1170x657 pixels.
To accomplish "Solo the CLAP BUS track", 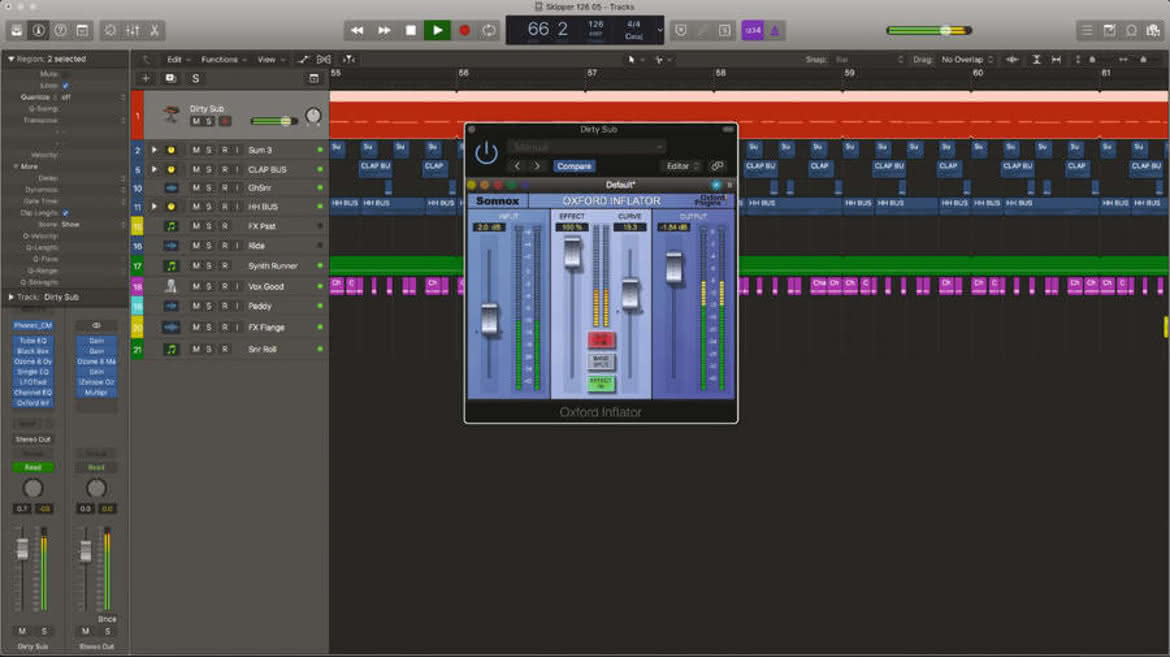I will (x=209, y=169).
